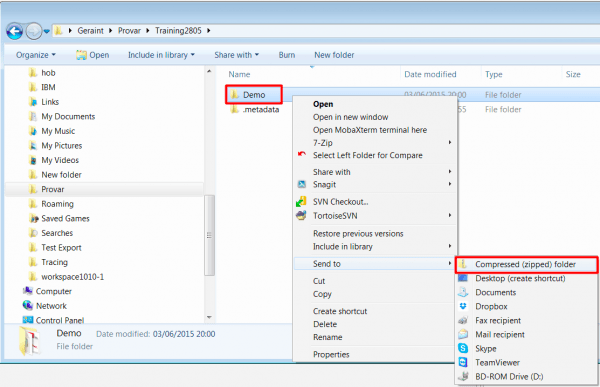
Task: Open the Send to submenu
Action: 375,263
